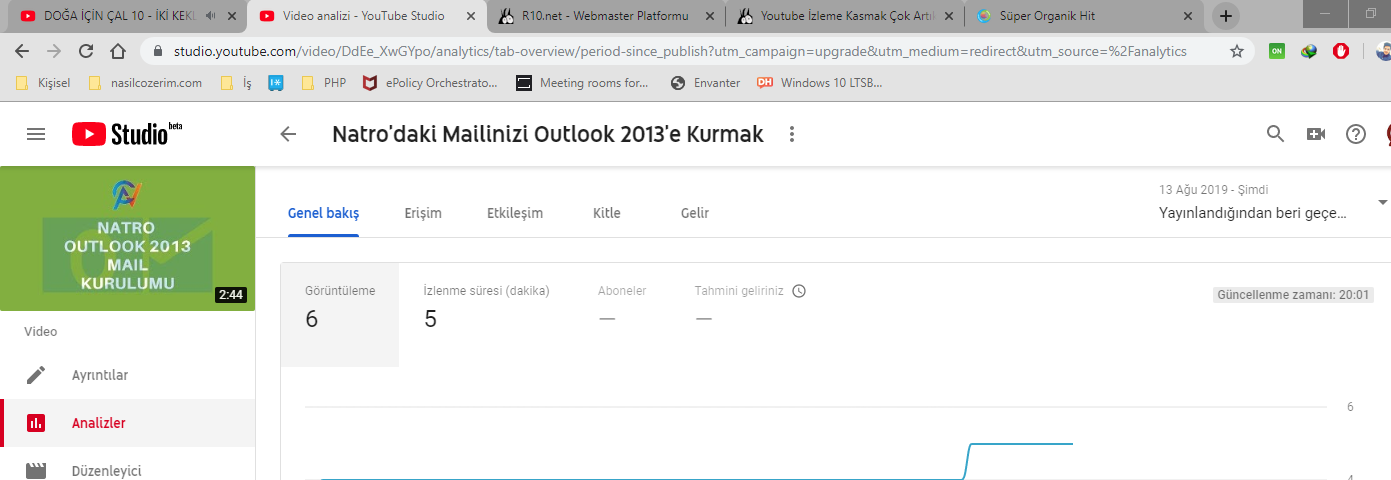Click the YouTube Studio logo
Screen dimensions: 1391x480
(x=127, y=134)
